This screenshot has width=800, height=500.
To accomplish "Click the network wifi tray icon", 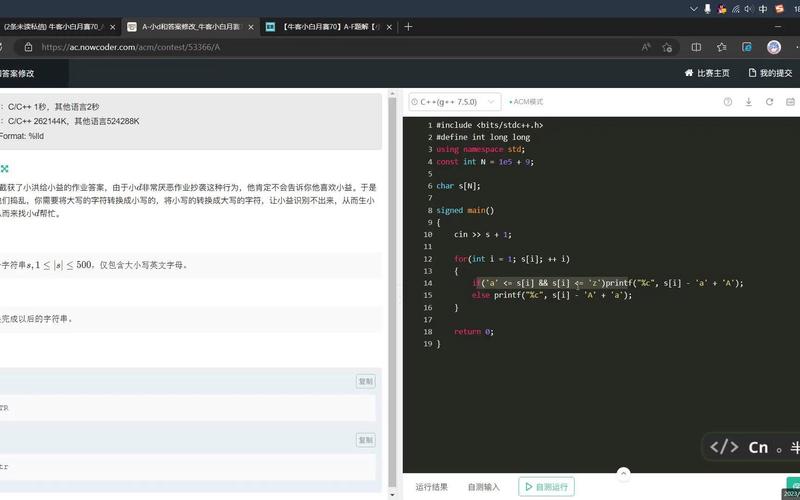I will click(x=735, y=9).
